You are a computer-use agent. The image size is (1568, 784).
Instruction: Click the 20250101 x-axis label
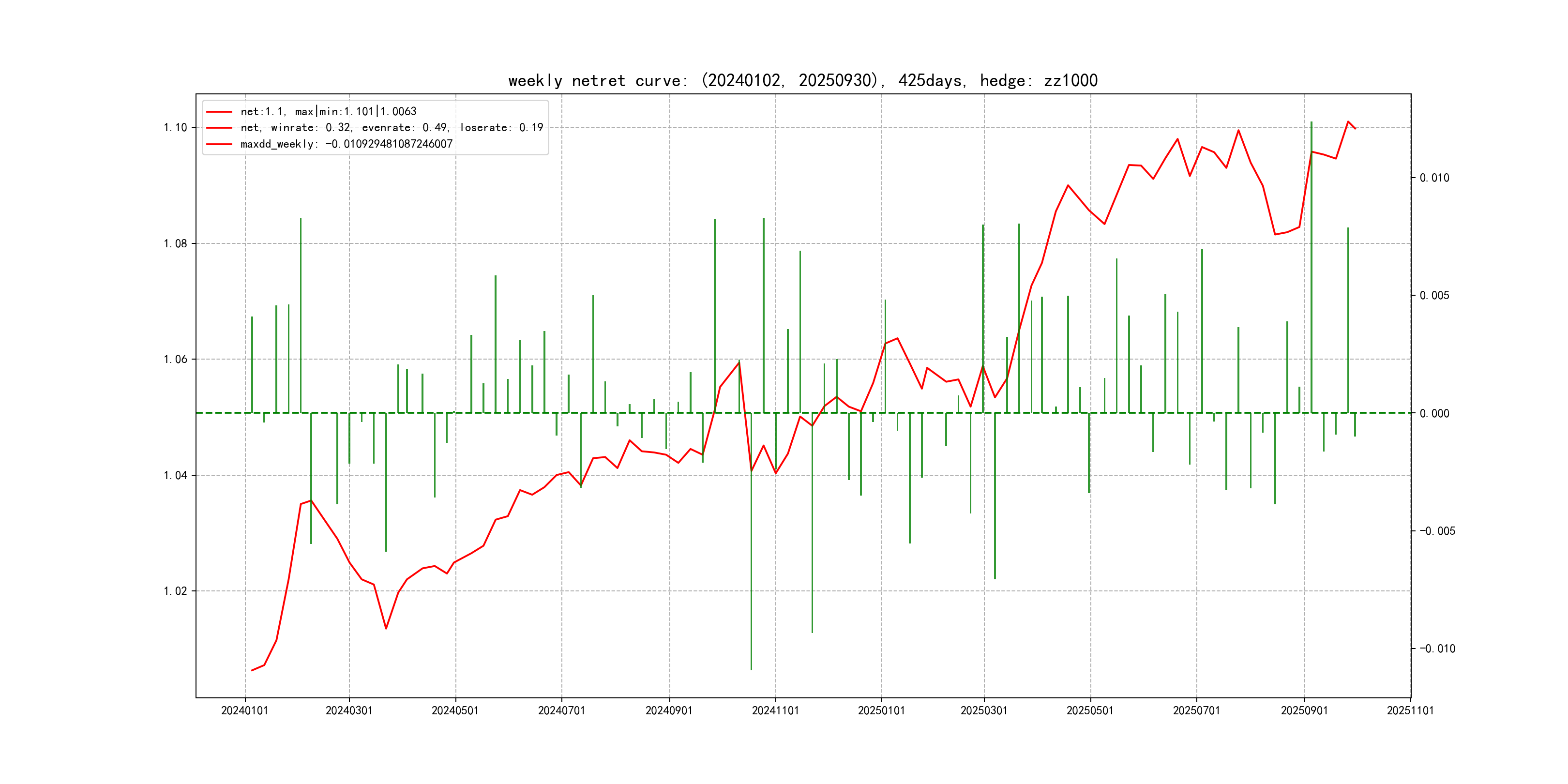[881, 711]
